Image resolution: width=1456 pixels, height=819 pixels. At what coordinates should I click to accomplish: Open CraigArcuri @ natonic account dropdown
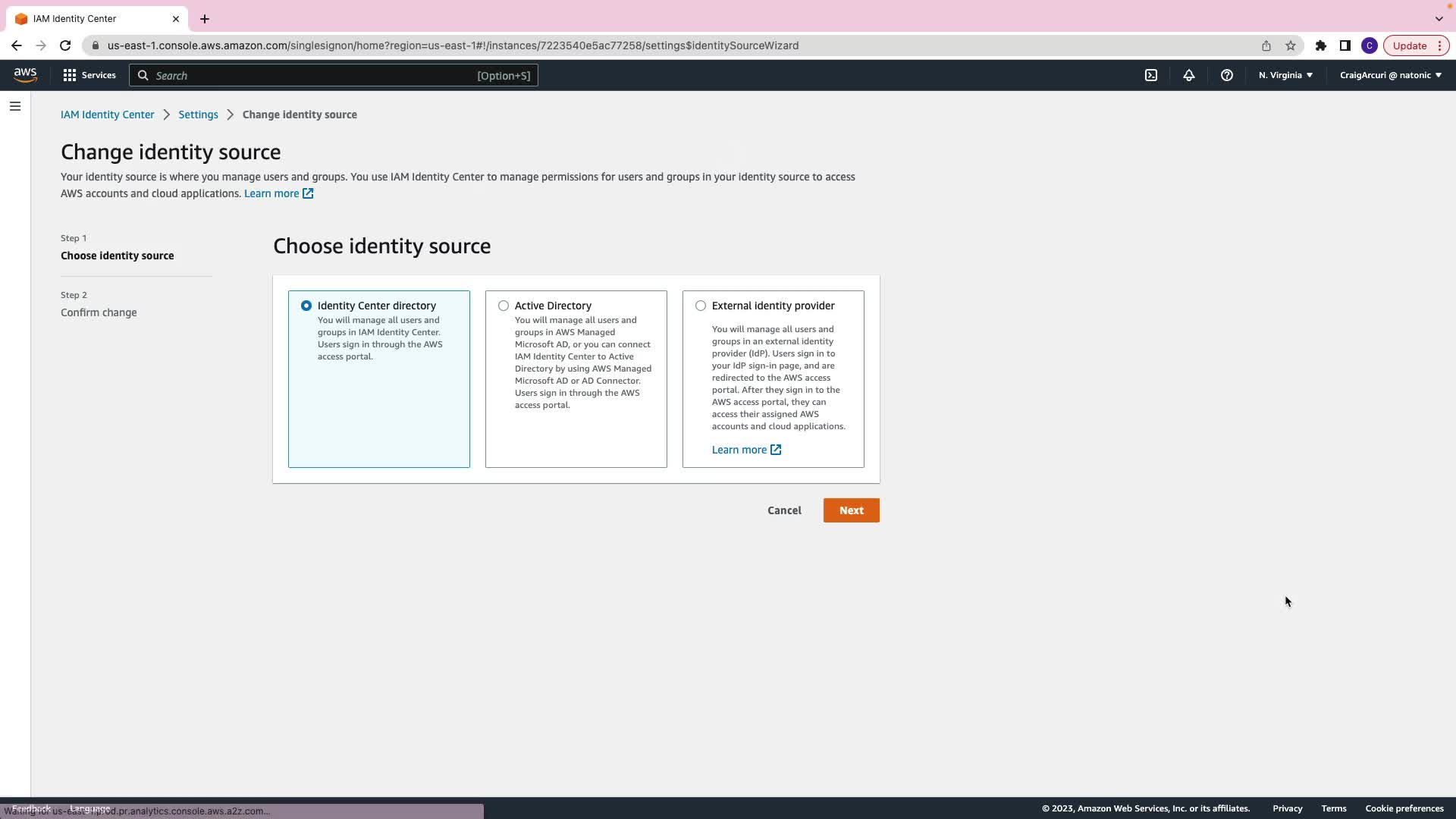tap(1390, 75)
